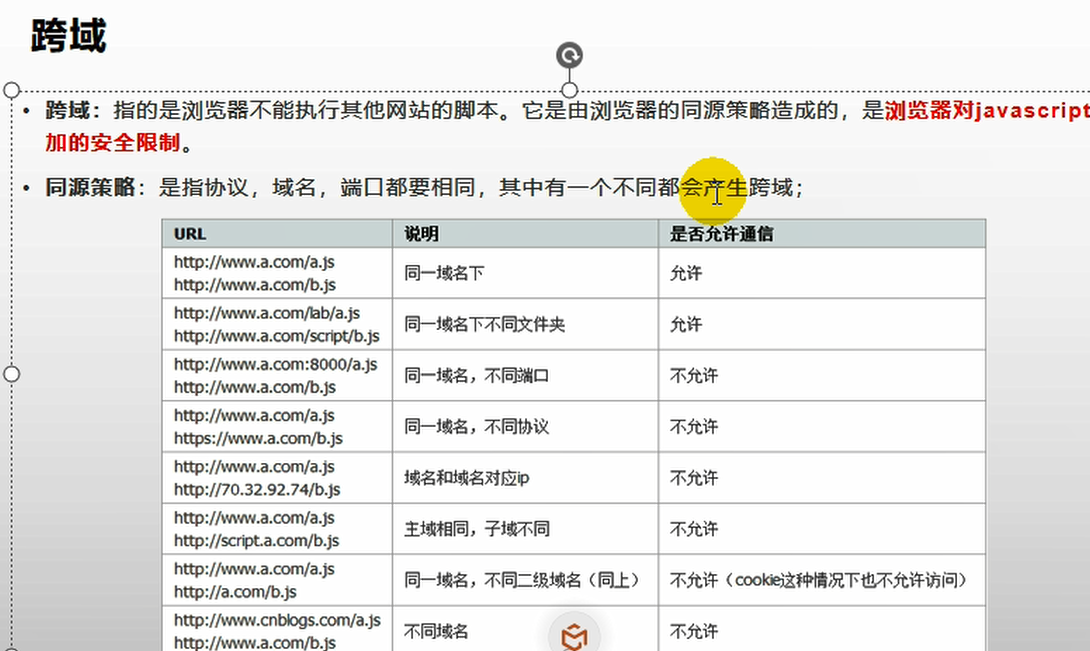Click the top-left corner resize handle
This screenshot has width=1090, height=651.
[x=12, y=90]
